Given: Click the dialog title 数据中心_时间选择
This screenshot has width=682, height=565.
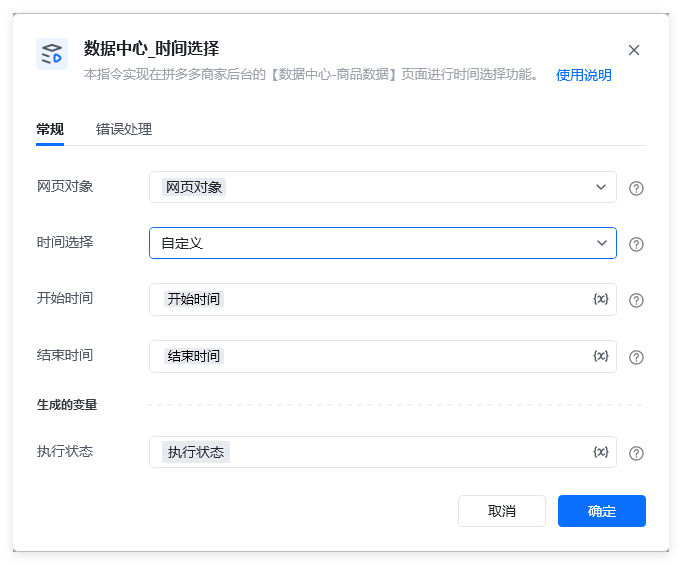Looking at the screenshot, I should point(151,48).
